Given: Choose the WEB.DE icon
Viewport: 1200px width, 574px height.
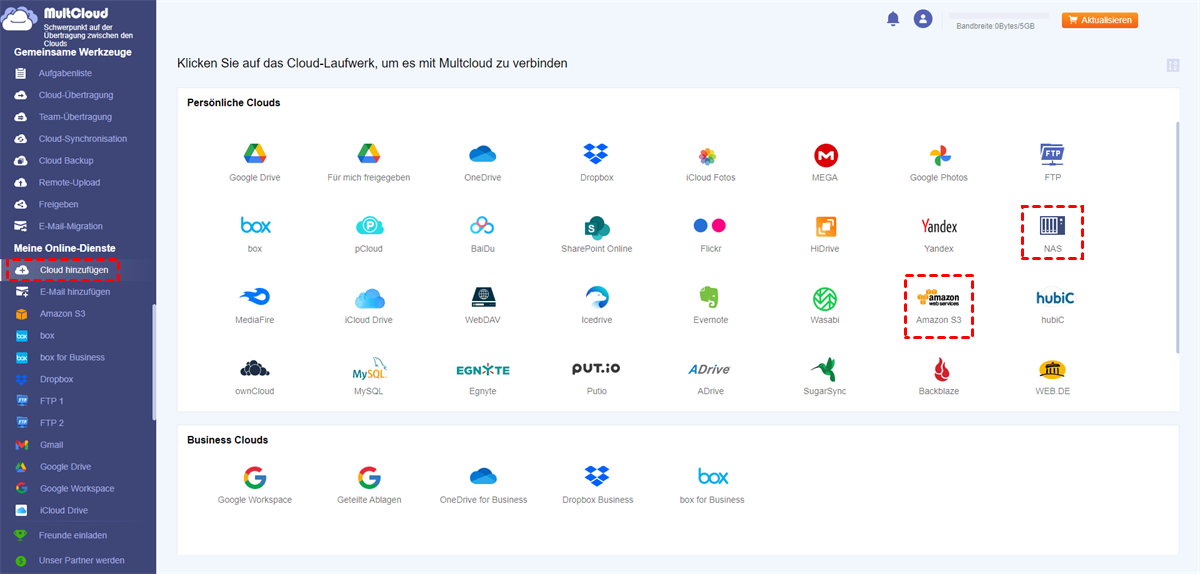Looking at the screenshot, I should (1052, 369).
